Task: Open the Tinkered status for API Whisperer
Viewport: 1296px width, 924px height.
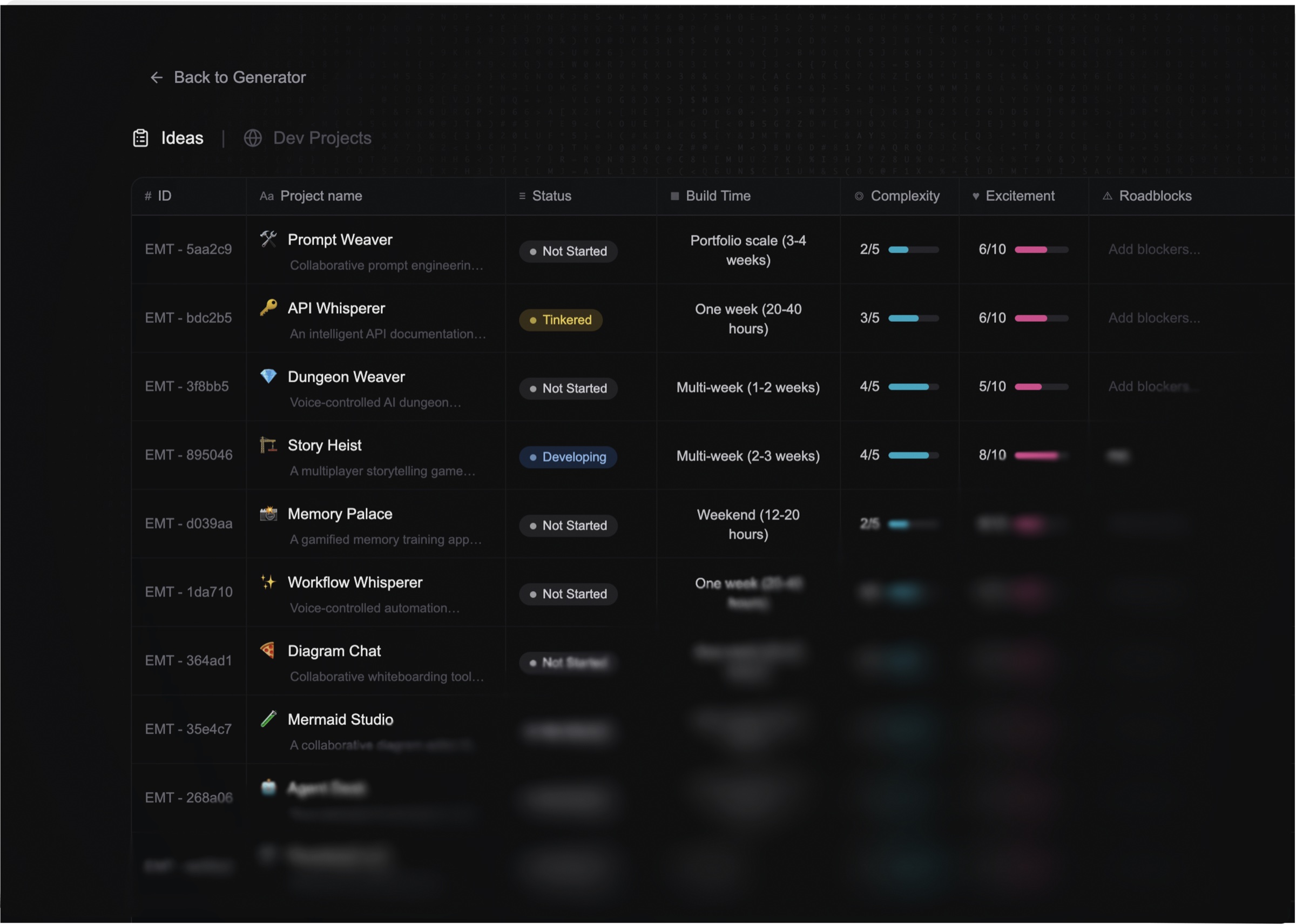Action: coord(561,320)
